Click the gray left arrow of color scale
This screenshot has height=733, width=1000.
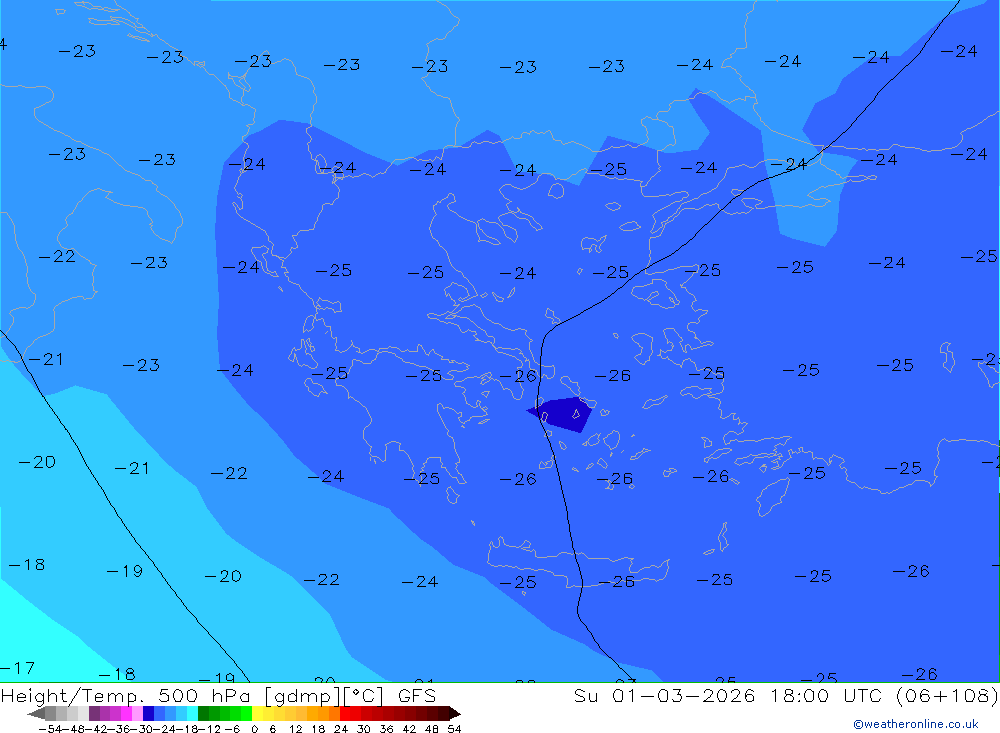click(36, 714)
